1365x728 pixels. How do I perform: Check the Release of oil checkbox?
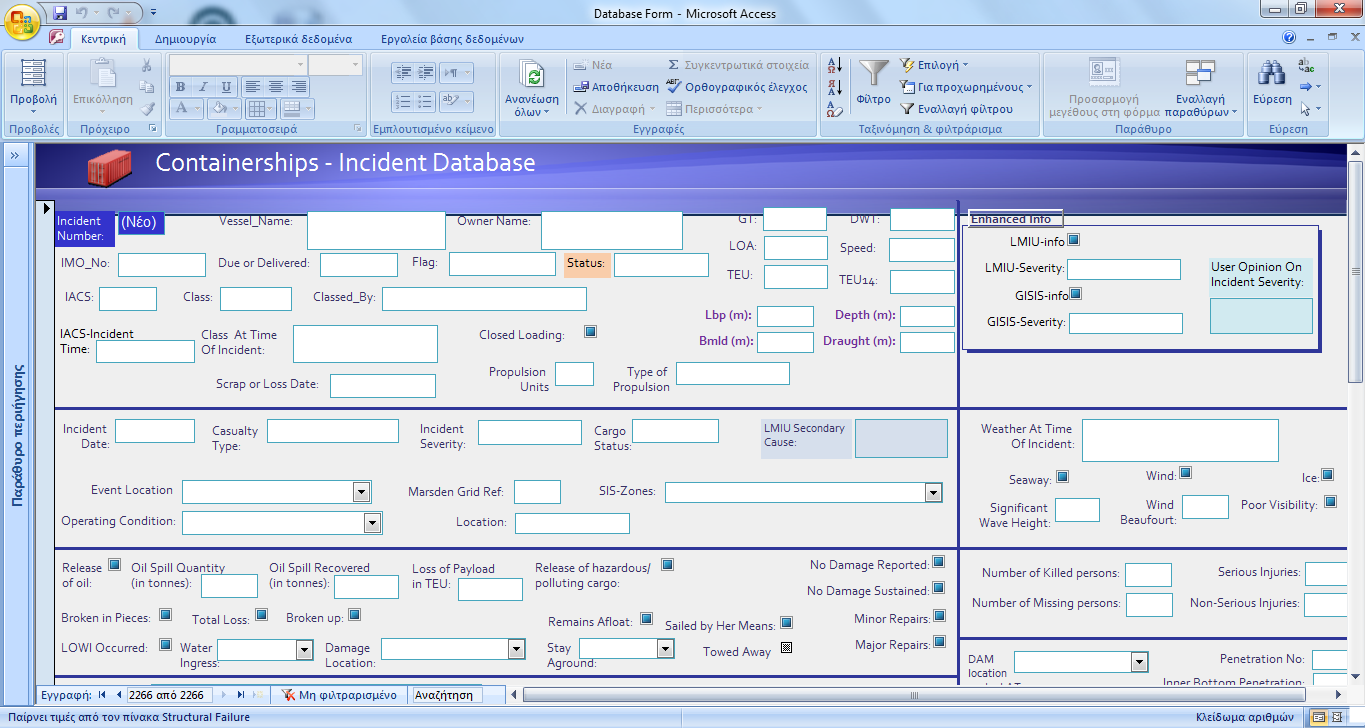tap(114, 564)
